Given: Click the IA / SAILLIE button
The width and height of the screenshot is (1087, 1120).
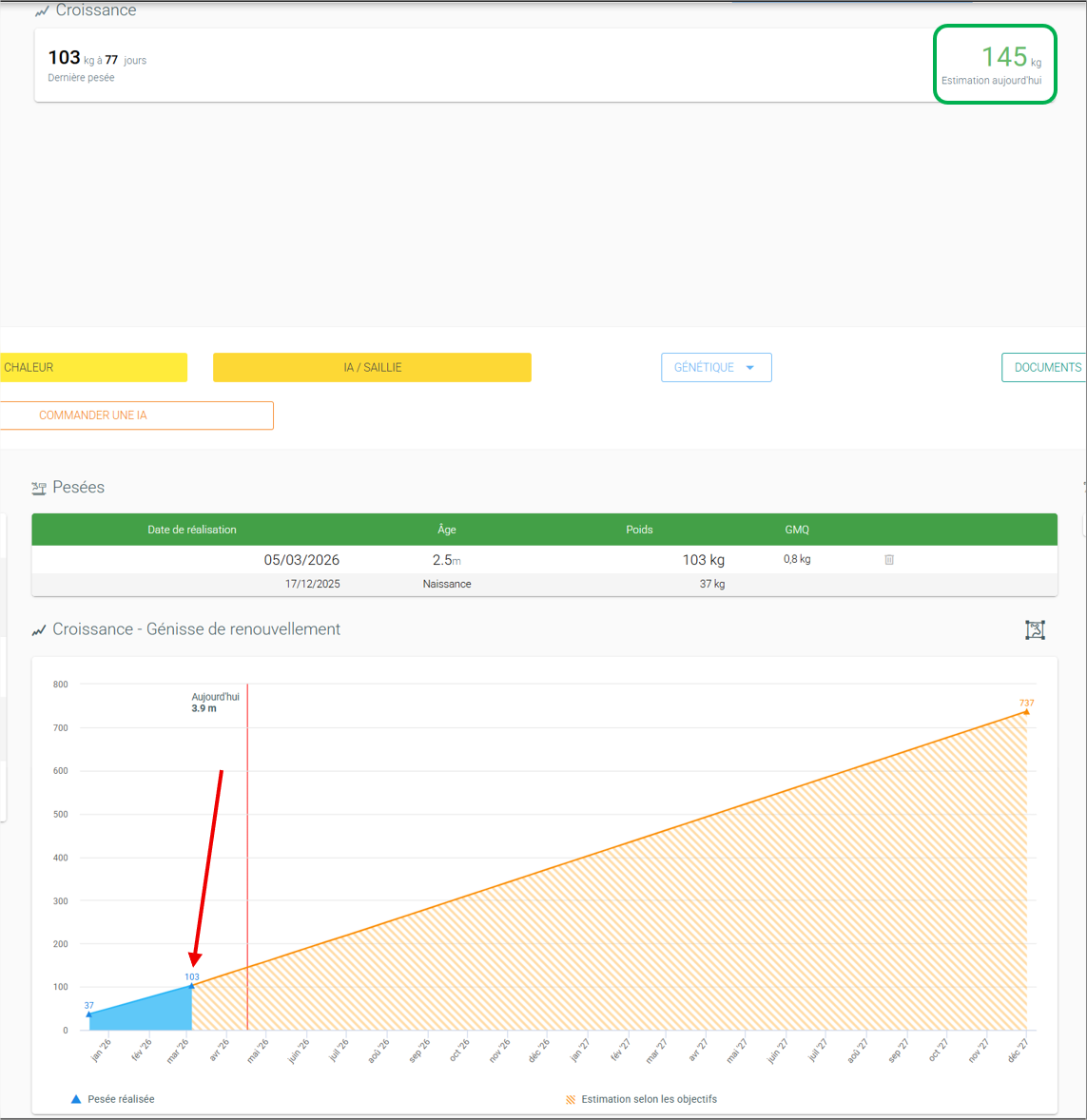Looking at the screenshot, I should click(372, 367).
